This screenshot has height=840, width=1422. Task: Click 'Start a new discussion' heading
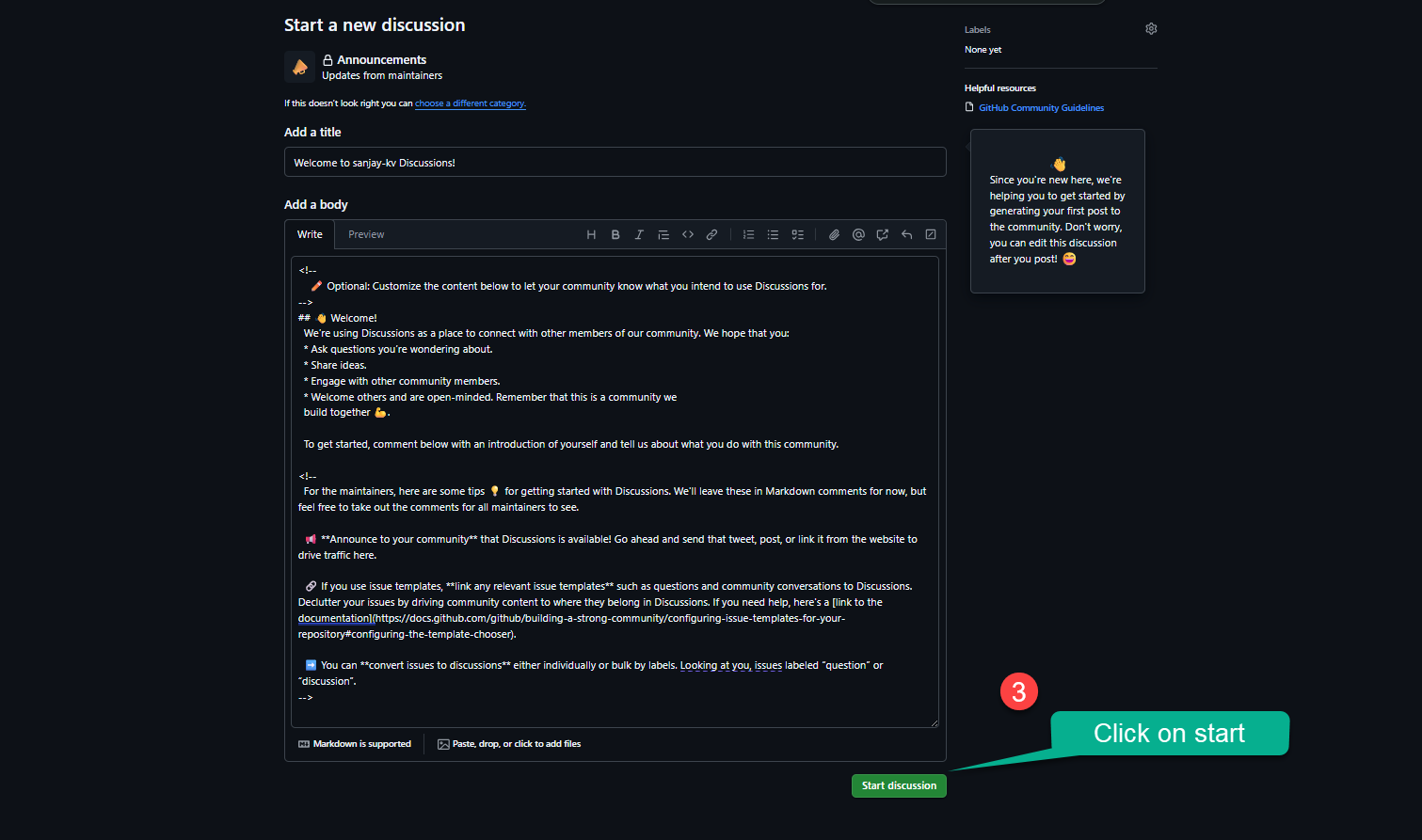[375, 25]
